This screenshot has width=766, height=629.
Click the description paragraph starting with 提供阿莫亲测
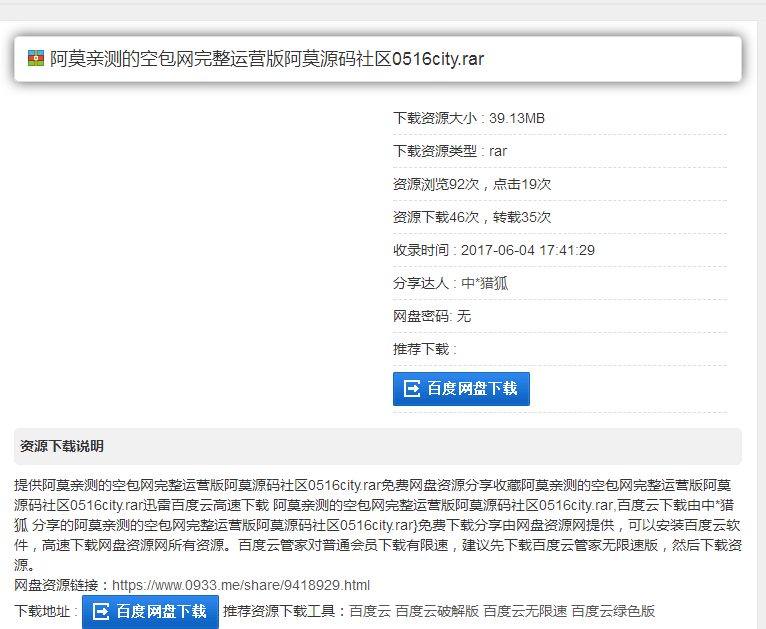pos(378,525)
